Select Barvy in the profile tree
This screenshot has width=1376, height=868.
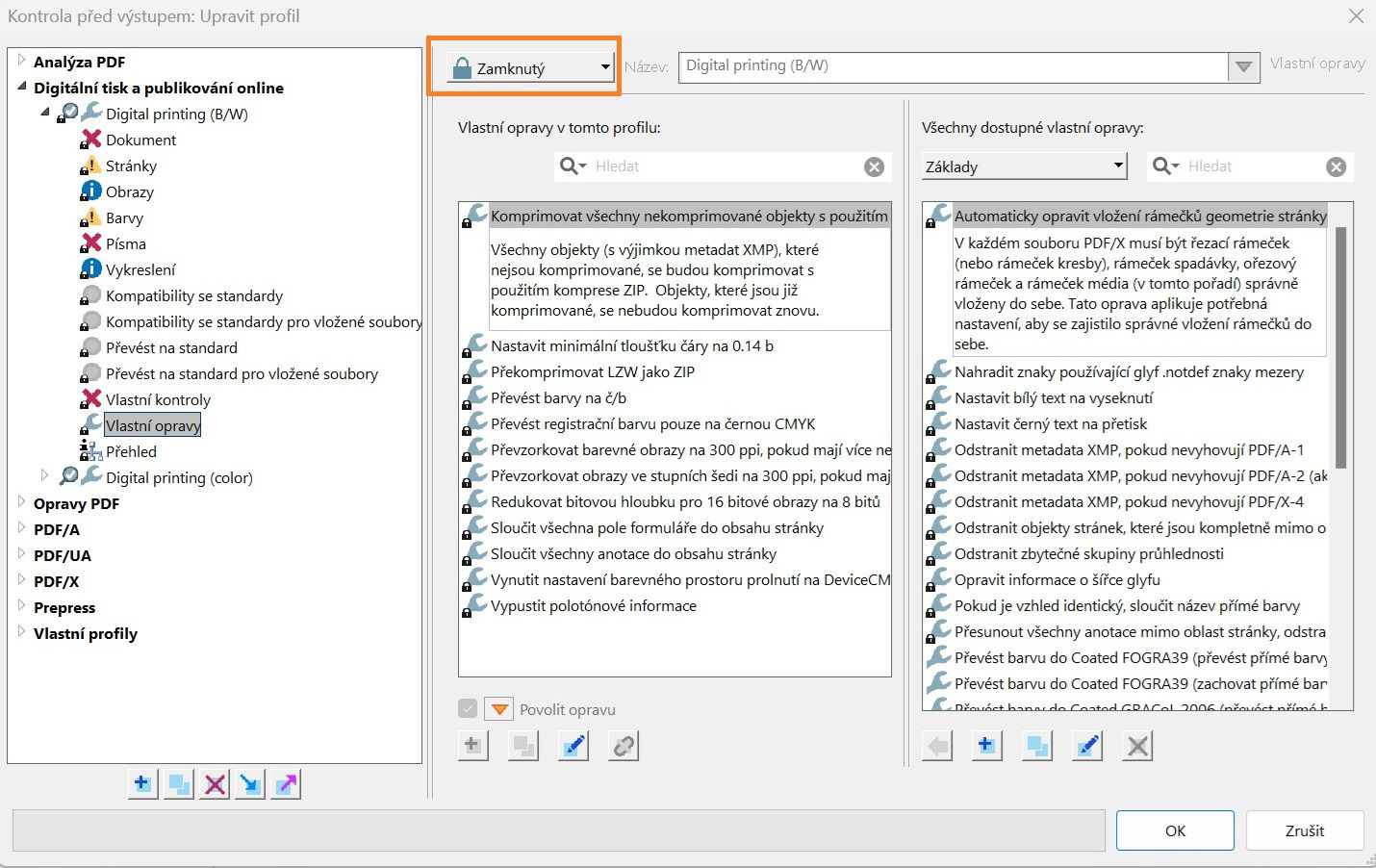point(124,217)
